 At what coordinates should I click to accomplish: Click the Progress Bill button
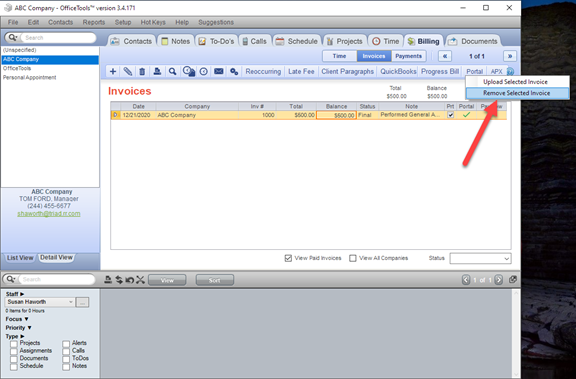[x=440, y=72]
